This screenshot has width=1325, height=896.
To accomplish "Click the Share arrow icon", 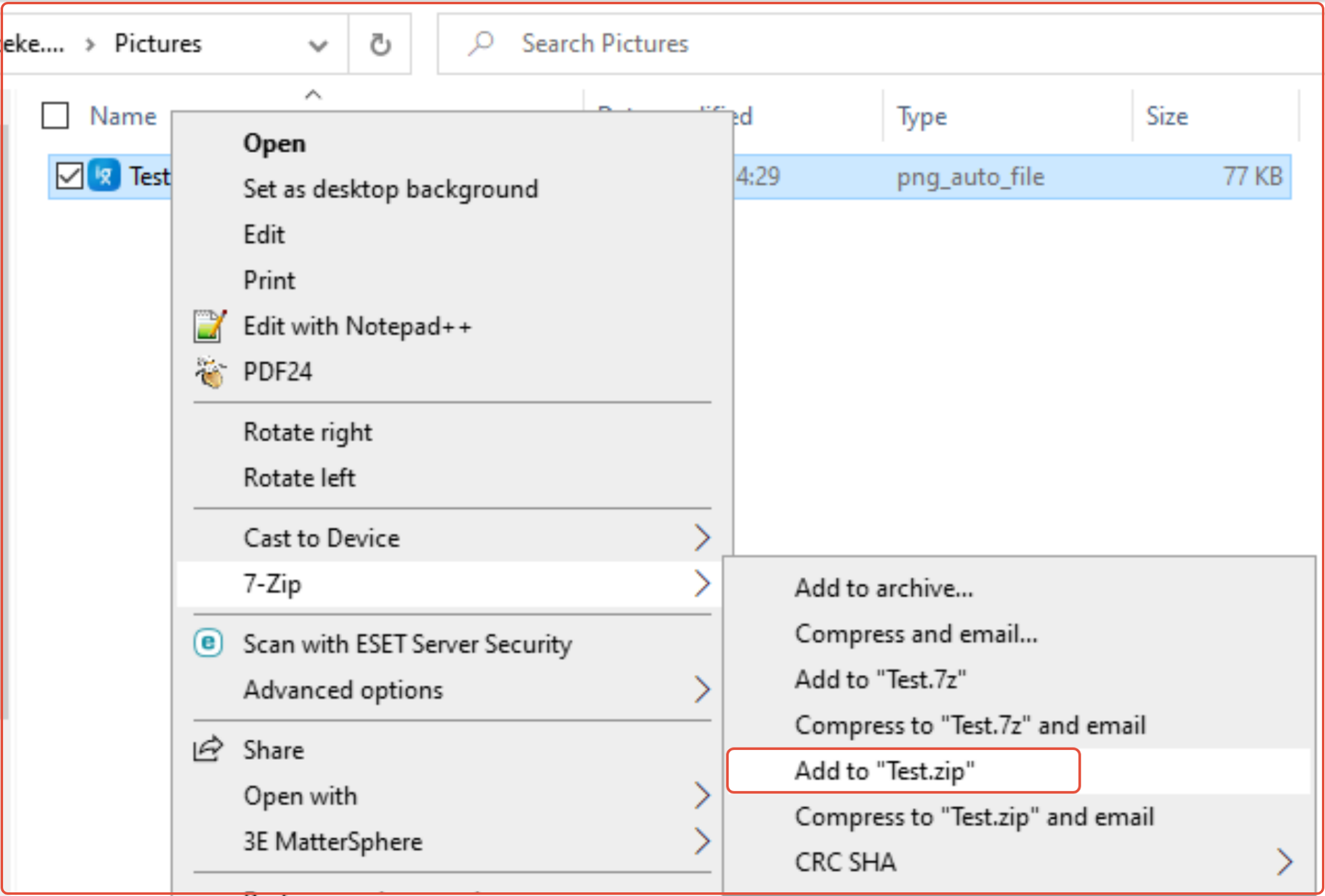I will click(x=208, y=749).
